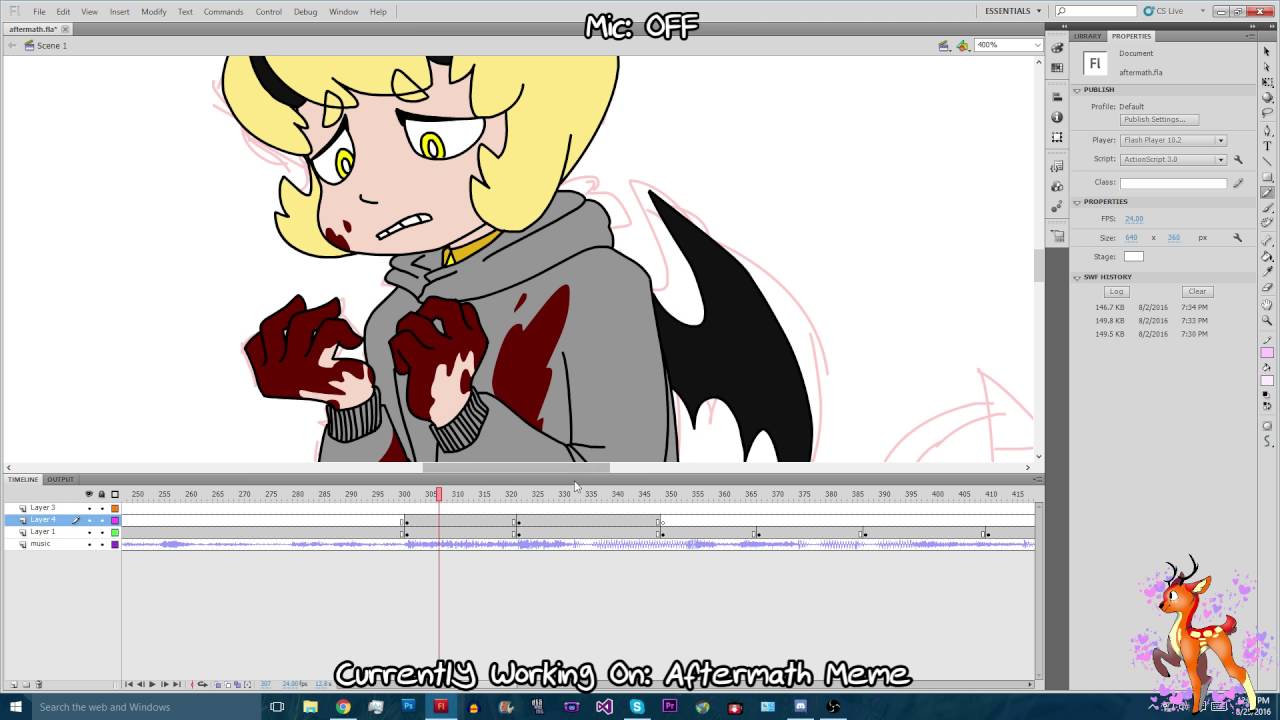Select the Paint Bucket tool
The image size is (1280, 720).
[1267, 257]
